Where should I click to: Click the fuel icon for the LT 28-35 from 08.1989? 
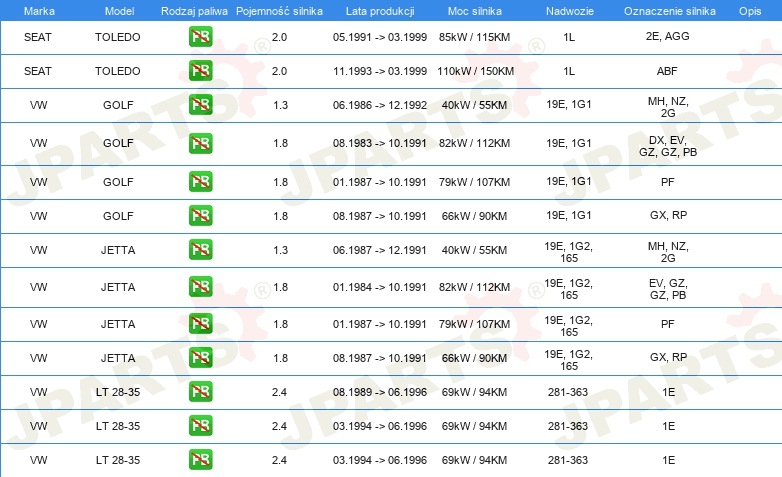pos(200,392)
